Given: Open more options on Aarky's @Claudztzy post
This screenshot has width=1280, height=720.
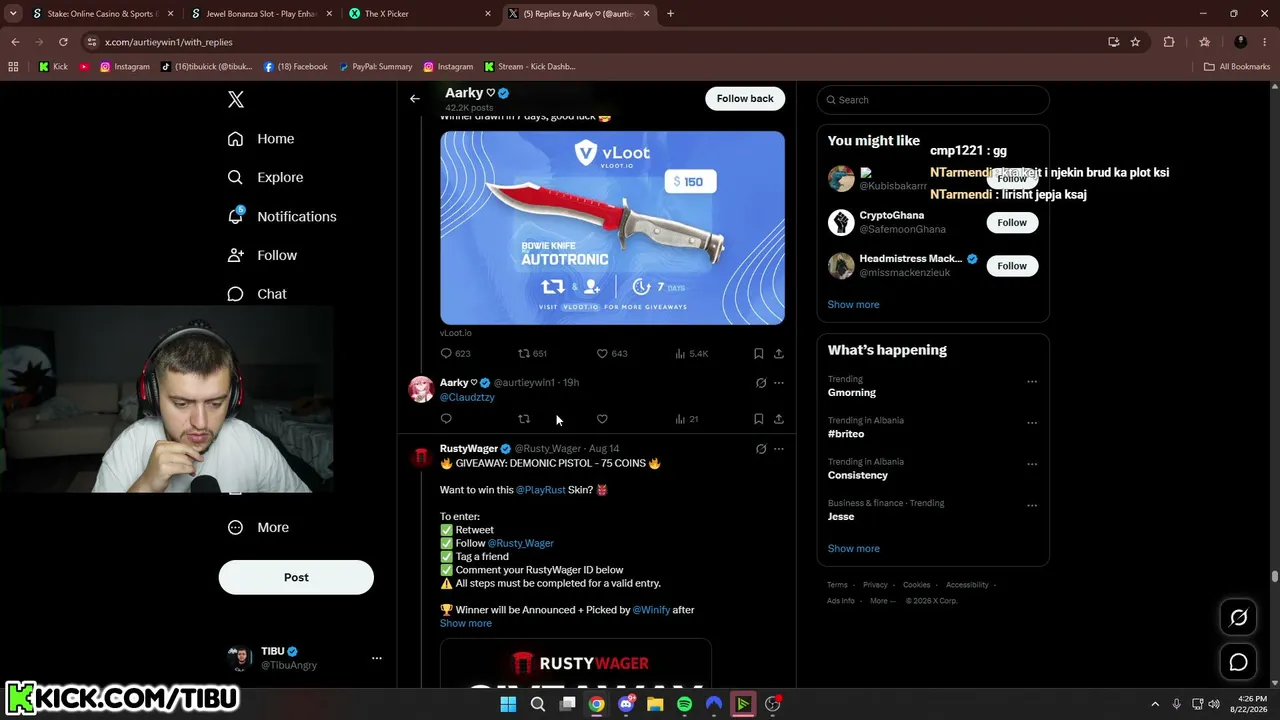Looking at the screenshot, I should [779, 383].
